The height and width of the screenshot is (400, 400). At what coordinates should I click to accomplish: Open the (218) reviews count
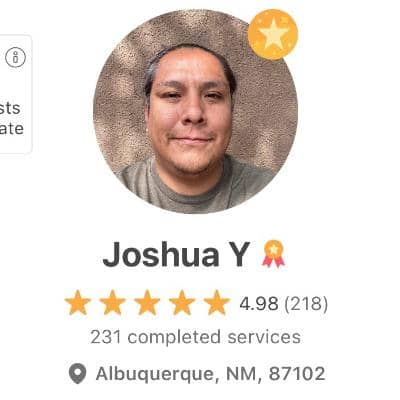point(306,304)
